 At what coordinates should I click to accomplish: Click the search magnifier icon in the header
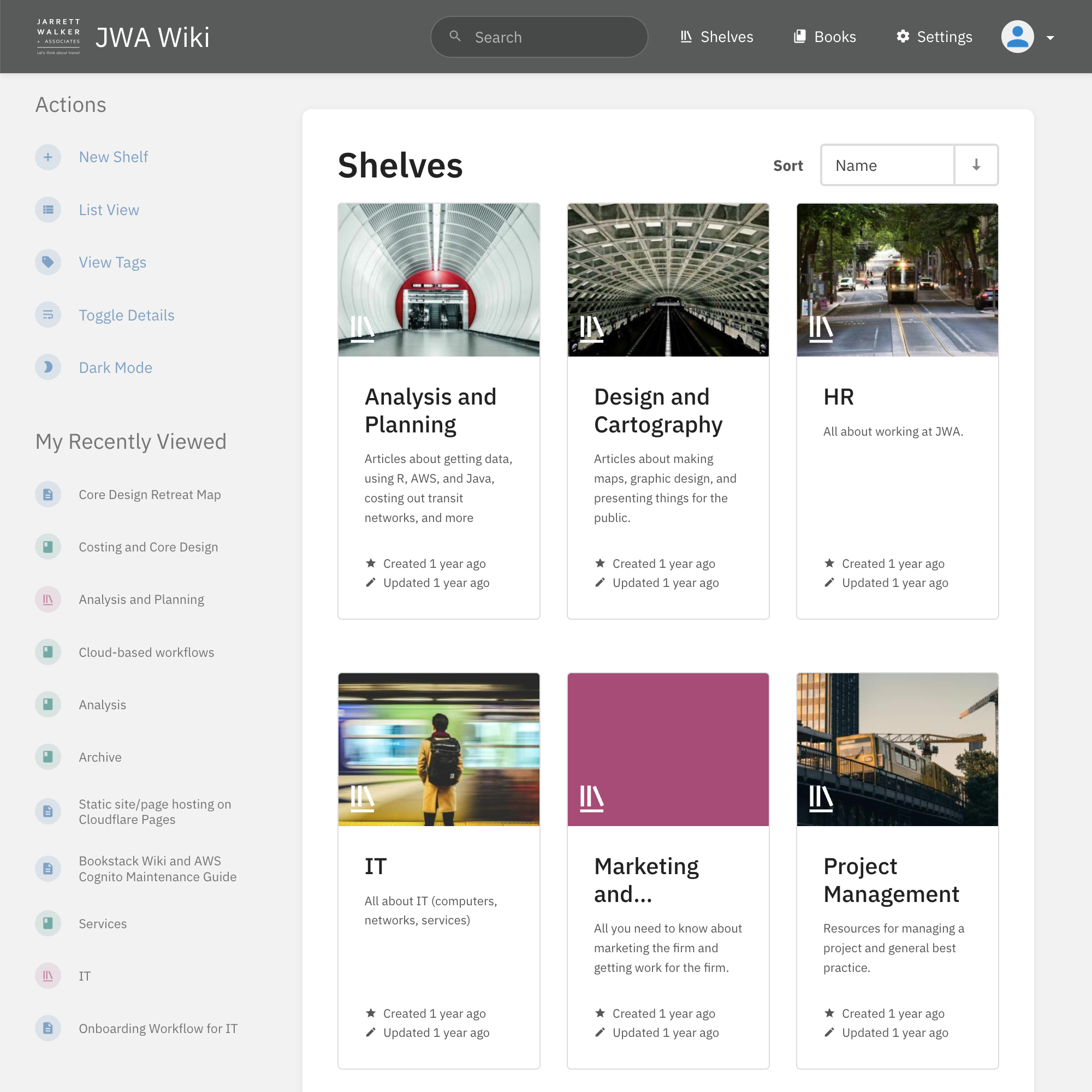[455, 35]
